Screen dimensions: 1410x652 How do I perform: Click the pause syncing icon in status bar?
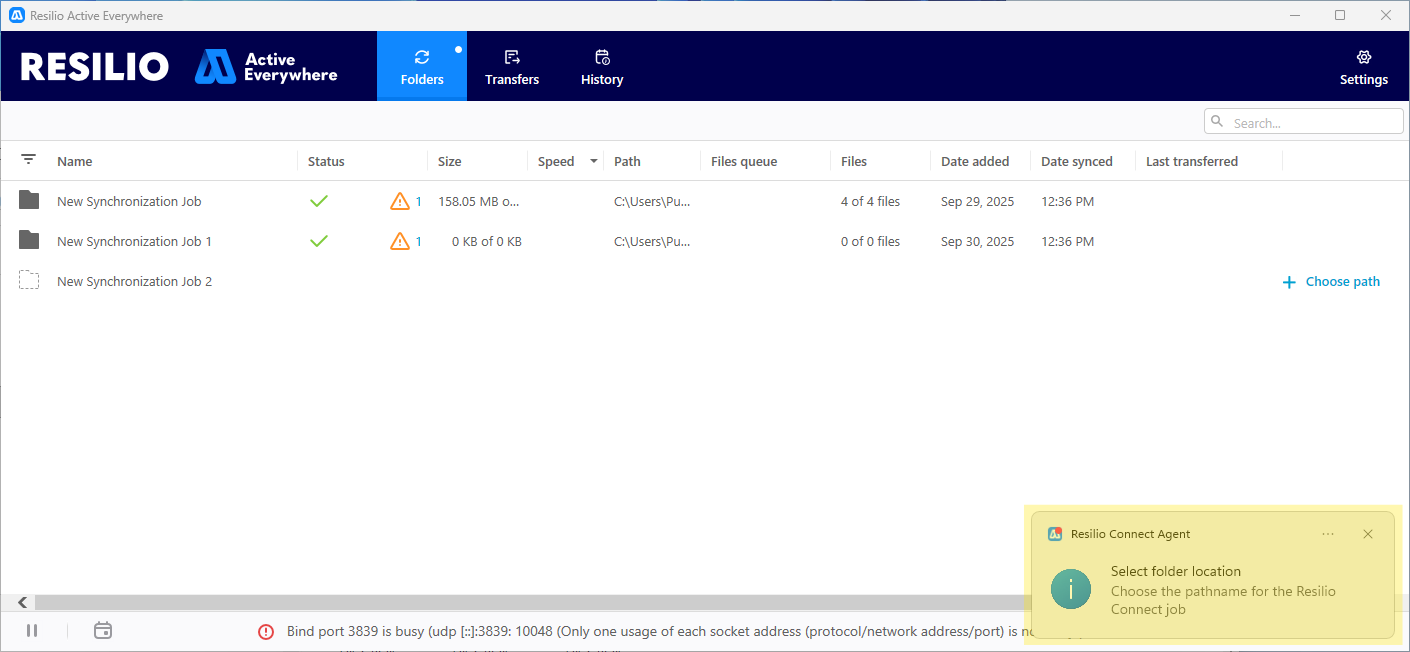pos(32,631)
